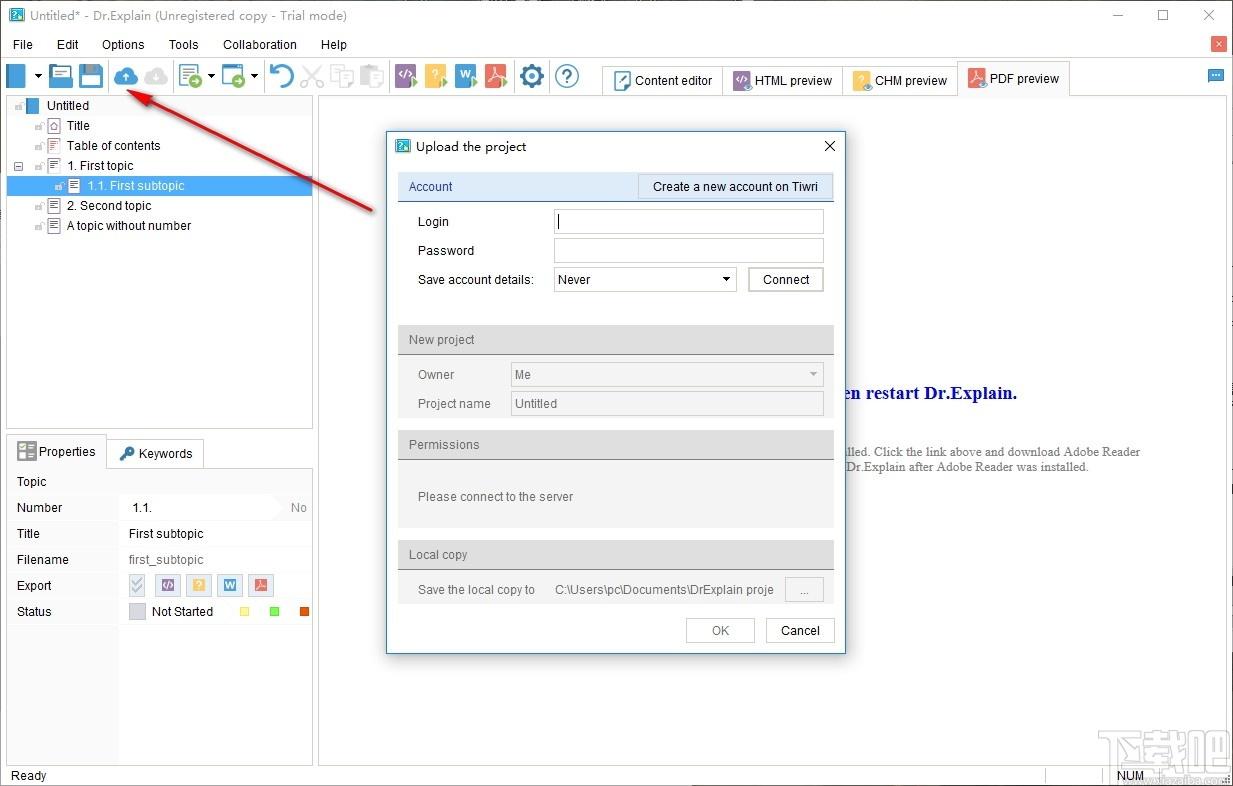Select the 1. First topic item
Screen dimensions: 1233x786
(100, 166)
